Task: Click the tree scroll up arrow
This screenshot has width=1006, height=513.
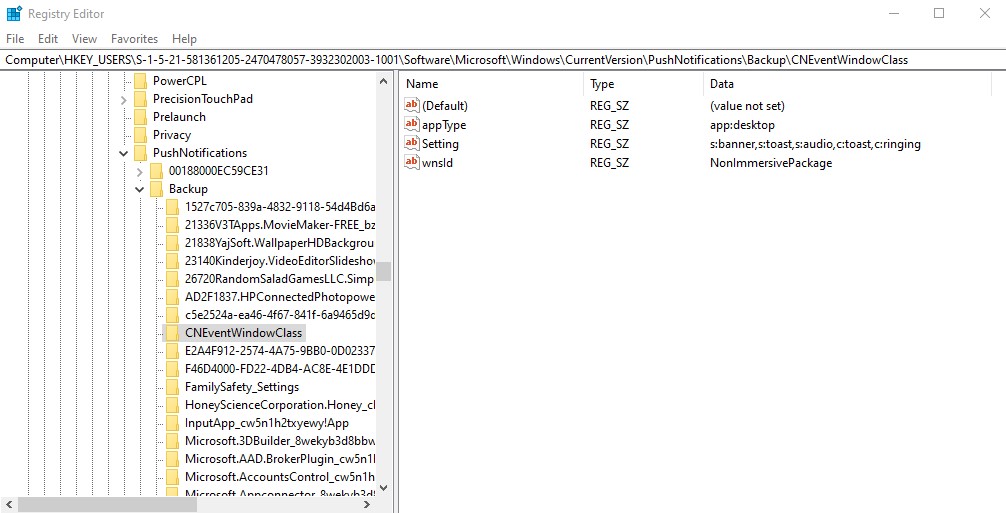Action: click(x=384, y=81)
